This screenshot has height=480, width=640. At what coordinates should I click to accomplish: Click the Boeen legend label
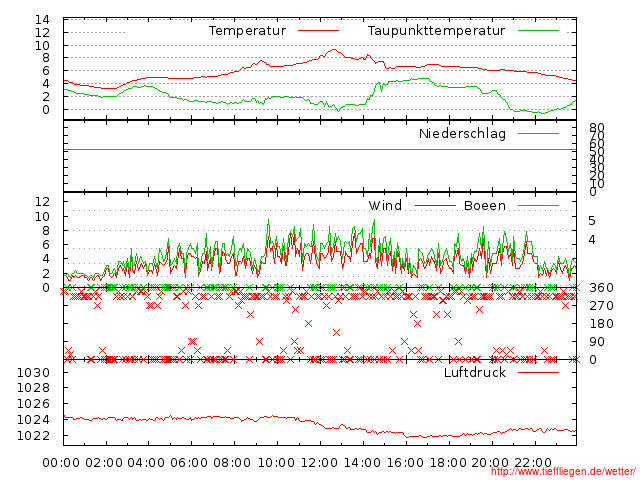tap(485, 205)
